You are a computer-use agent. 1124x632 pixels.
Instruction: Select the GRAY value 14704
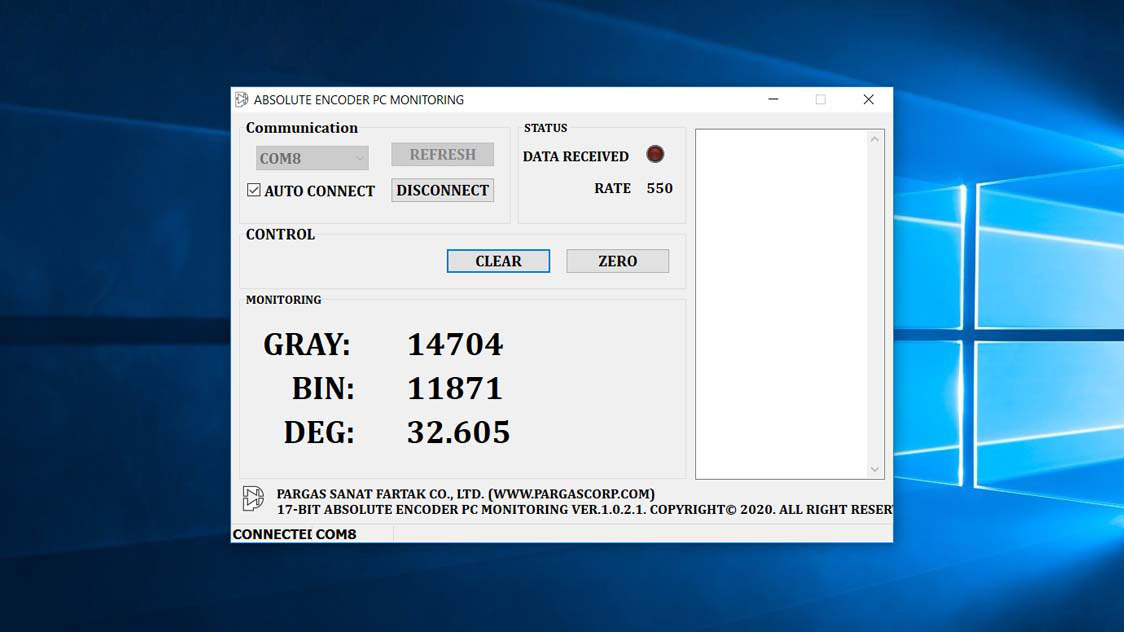coord(454,345)
